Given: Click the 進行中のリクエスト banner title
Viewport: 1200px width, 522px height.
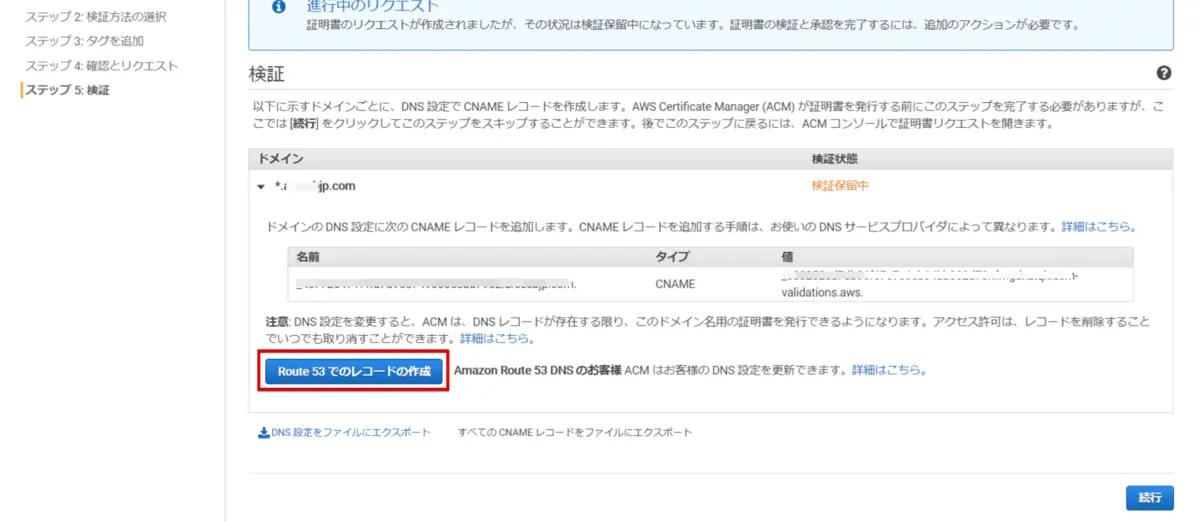Looking at the screenshot, I should point(372,6).
